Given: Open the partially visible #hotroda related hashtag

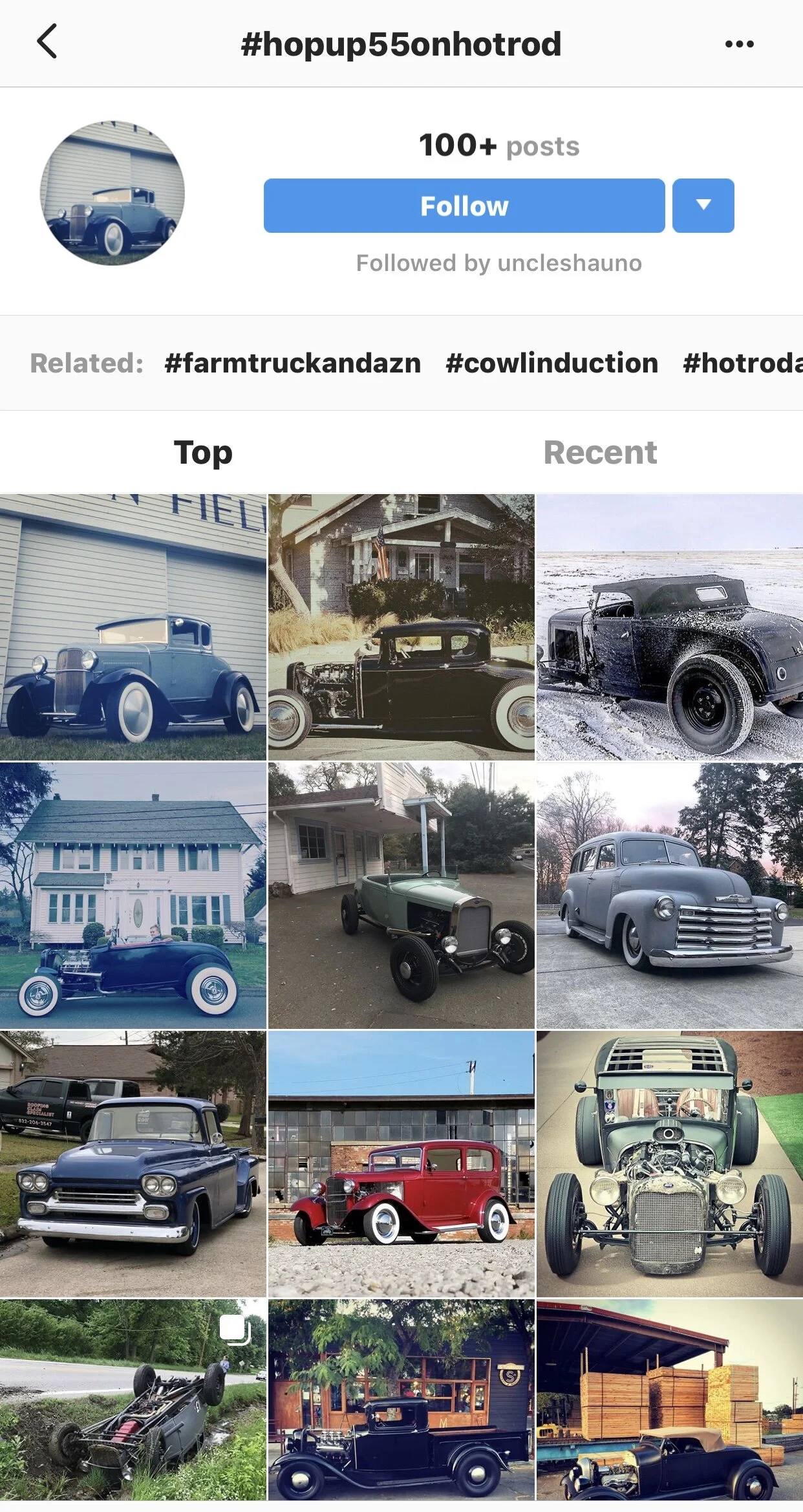Looking at the screenshot, I should tap(743, 363).
